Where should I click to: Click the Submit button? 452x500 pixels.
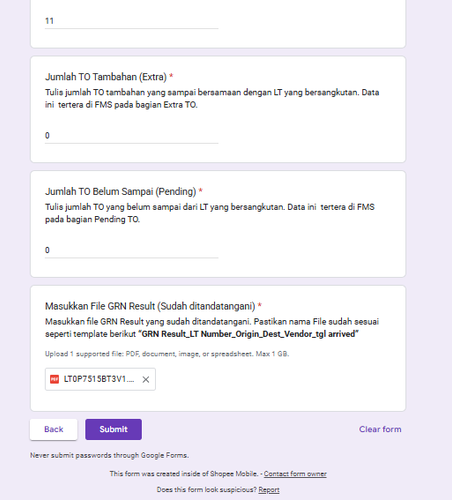113,429
